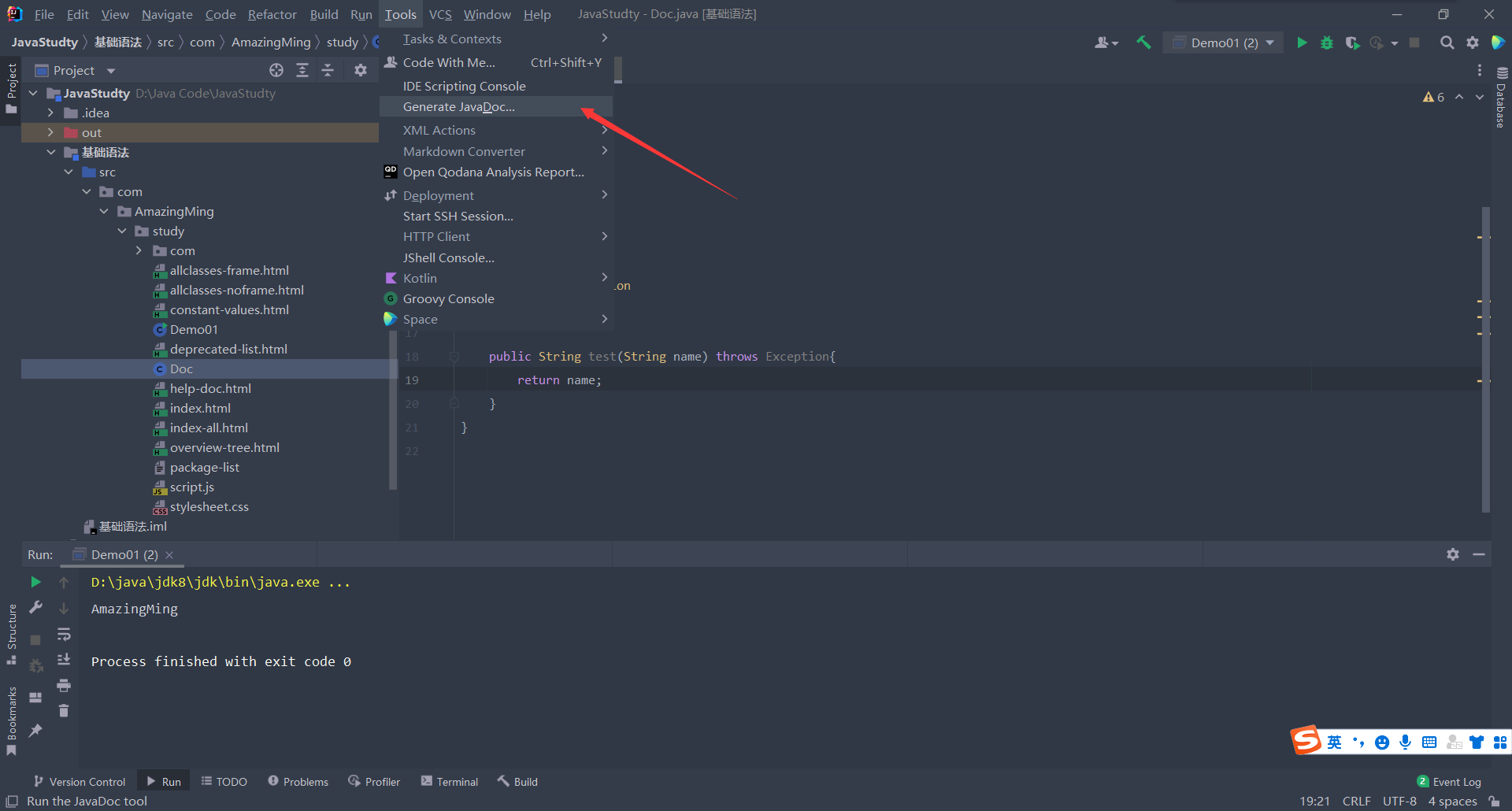Open the Profiler tool window
The width and height of the screenshot is (1512, 811).
375,781
